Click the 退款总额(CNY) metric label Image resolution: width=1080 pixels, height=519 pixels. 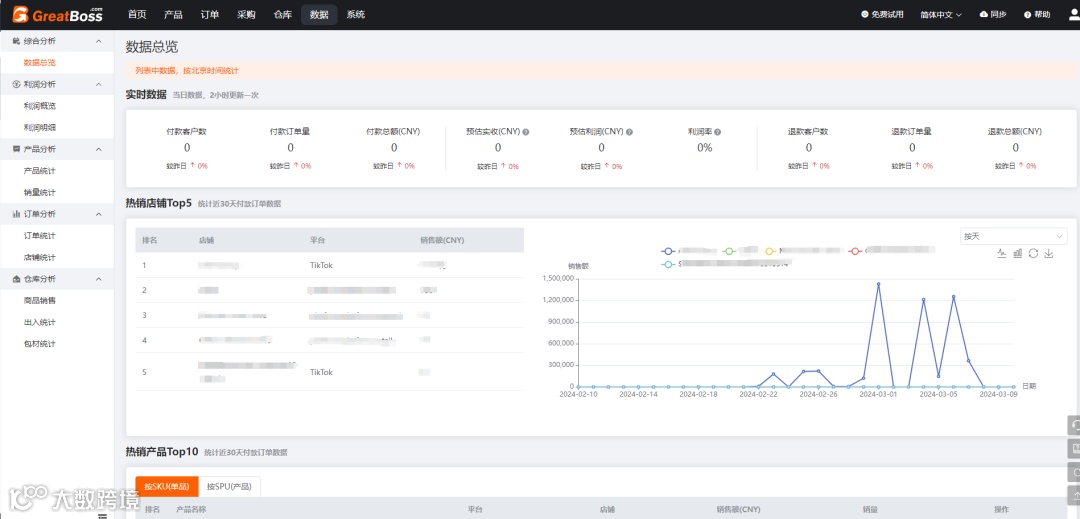(x=1015, y=131)
